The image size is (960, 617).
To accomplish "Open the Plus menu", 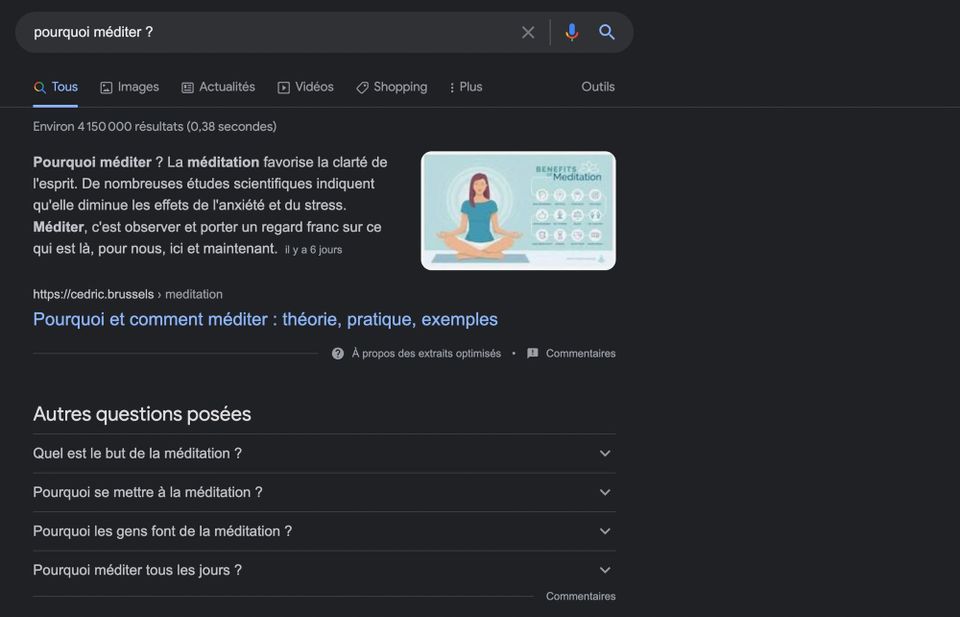I will click(465, 87).
